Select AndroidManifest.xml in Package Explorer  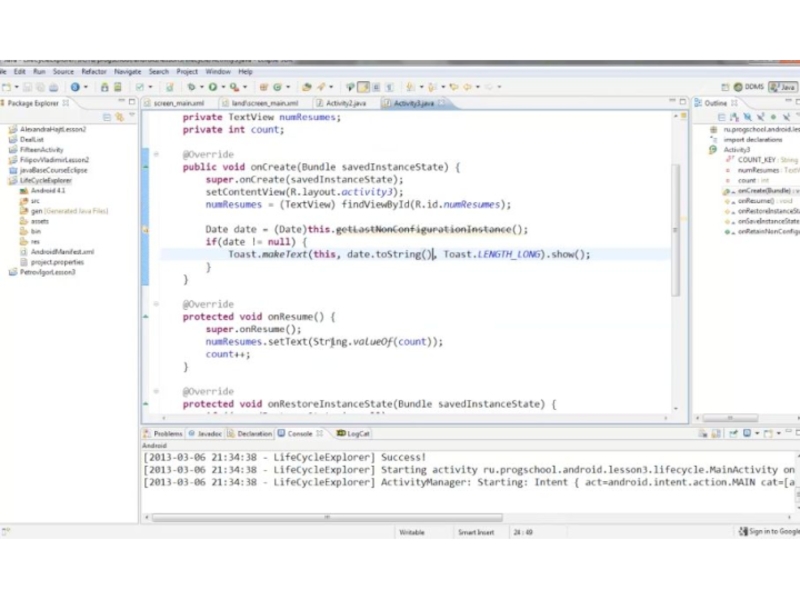point(61,252)
